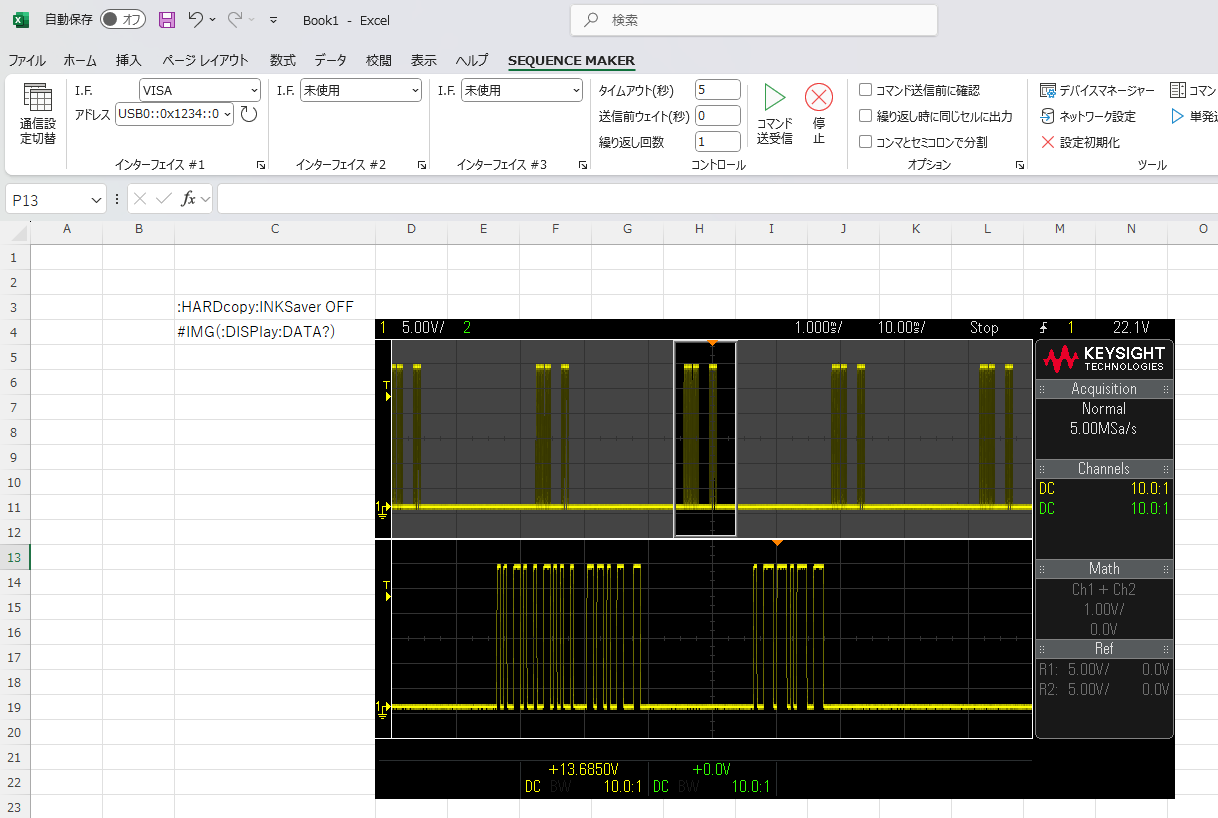1218x818 pixels.
Task: Click the 繰り返し回数 input field
Action: [x=717, y=142]
